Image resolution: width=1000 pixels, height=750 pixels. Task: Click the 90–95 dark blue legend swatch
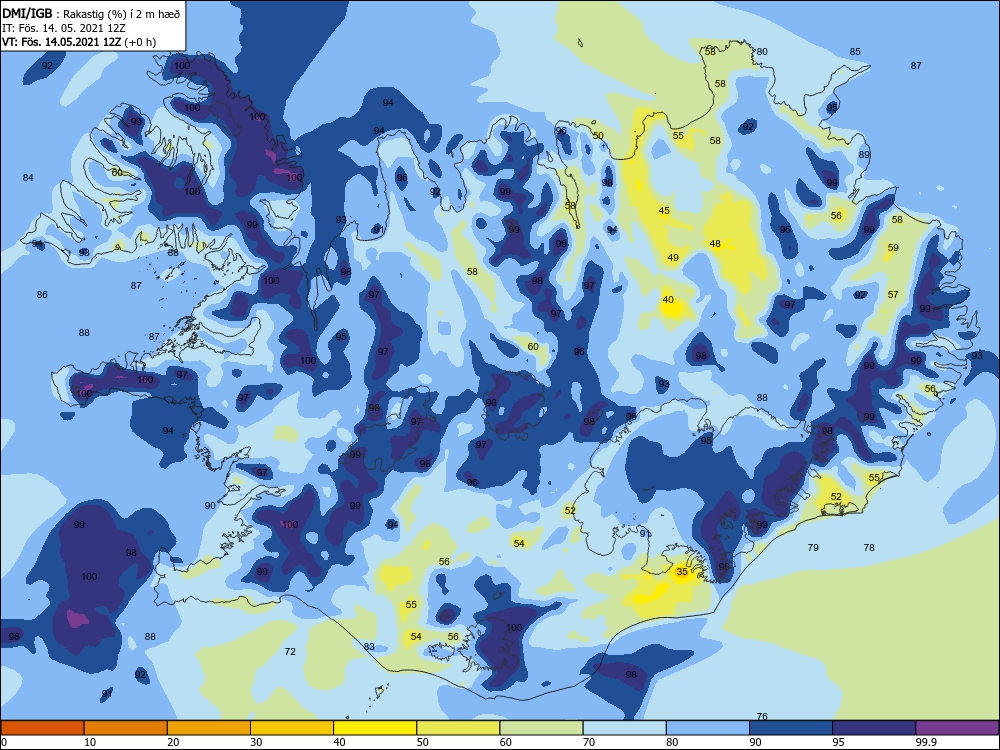[x=791, y=728]
